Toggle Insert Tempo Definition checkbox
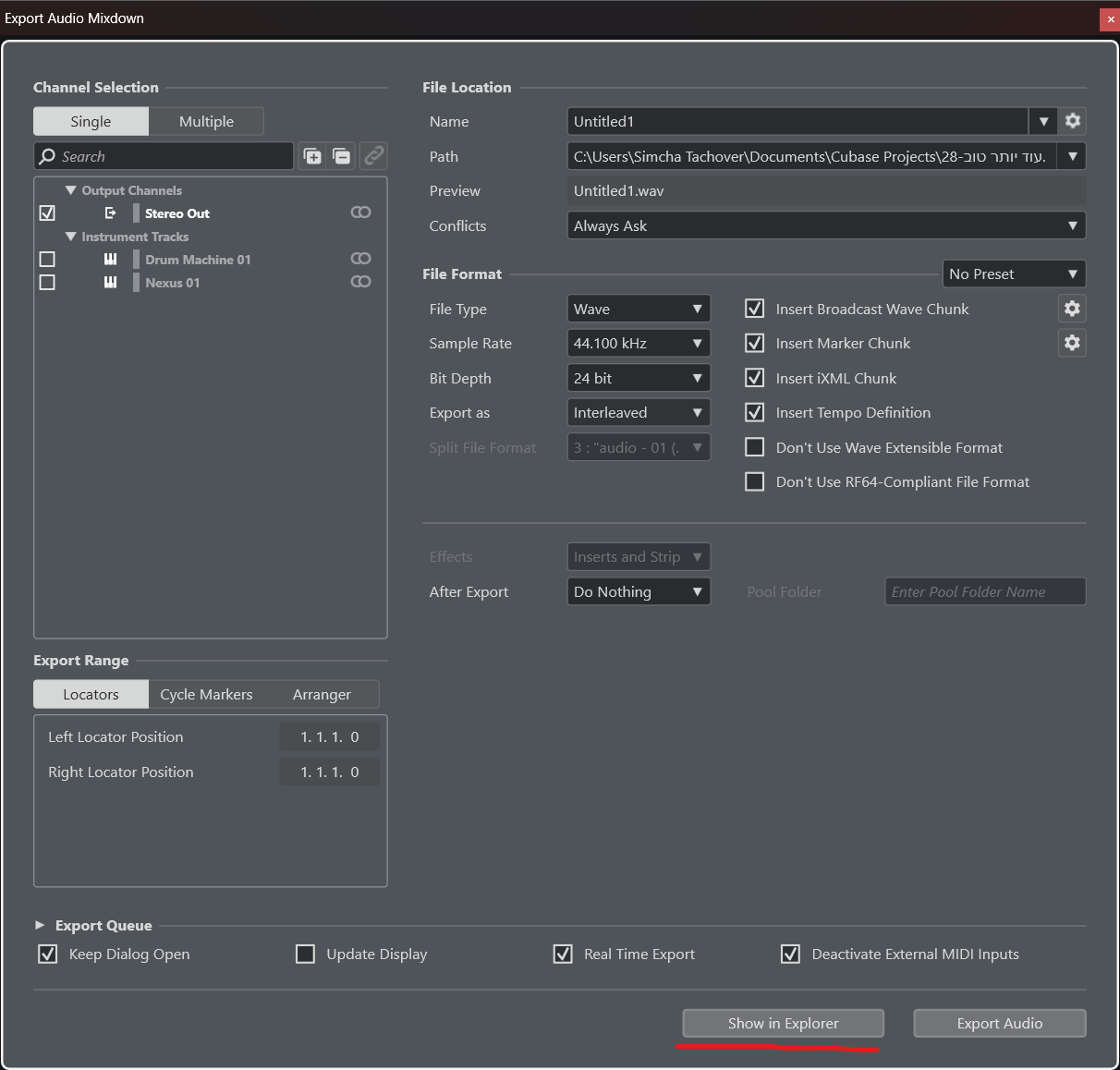The height and width of the screenshot is (1070, 1120). [x=755, y=412]
